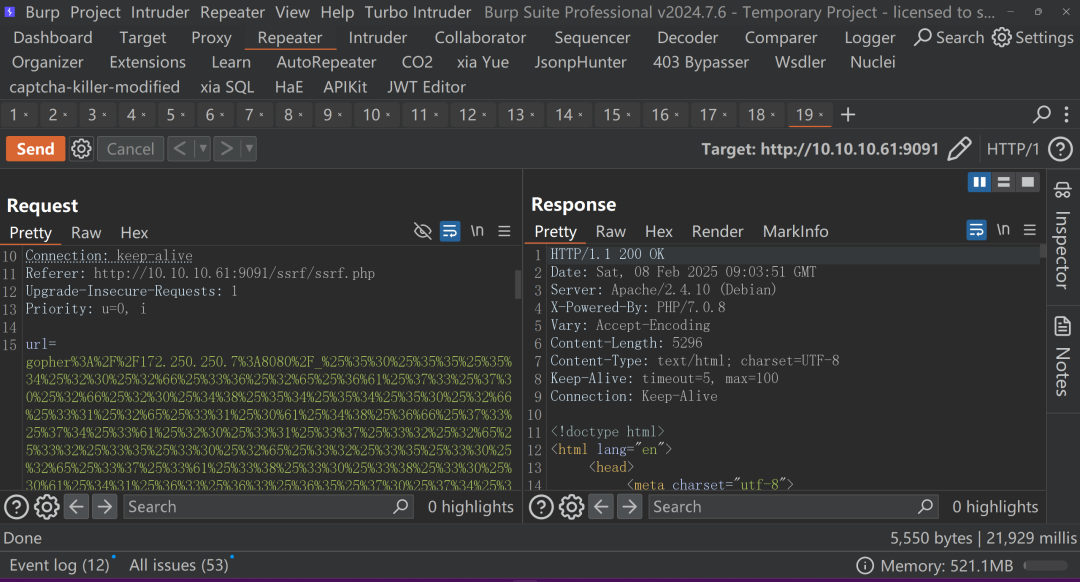This screenshot has height=582, width=1080.
Task: Click the Burp Suite application logo icon
Action: 10,12
